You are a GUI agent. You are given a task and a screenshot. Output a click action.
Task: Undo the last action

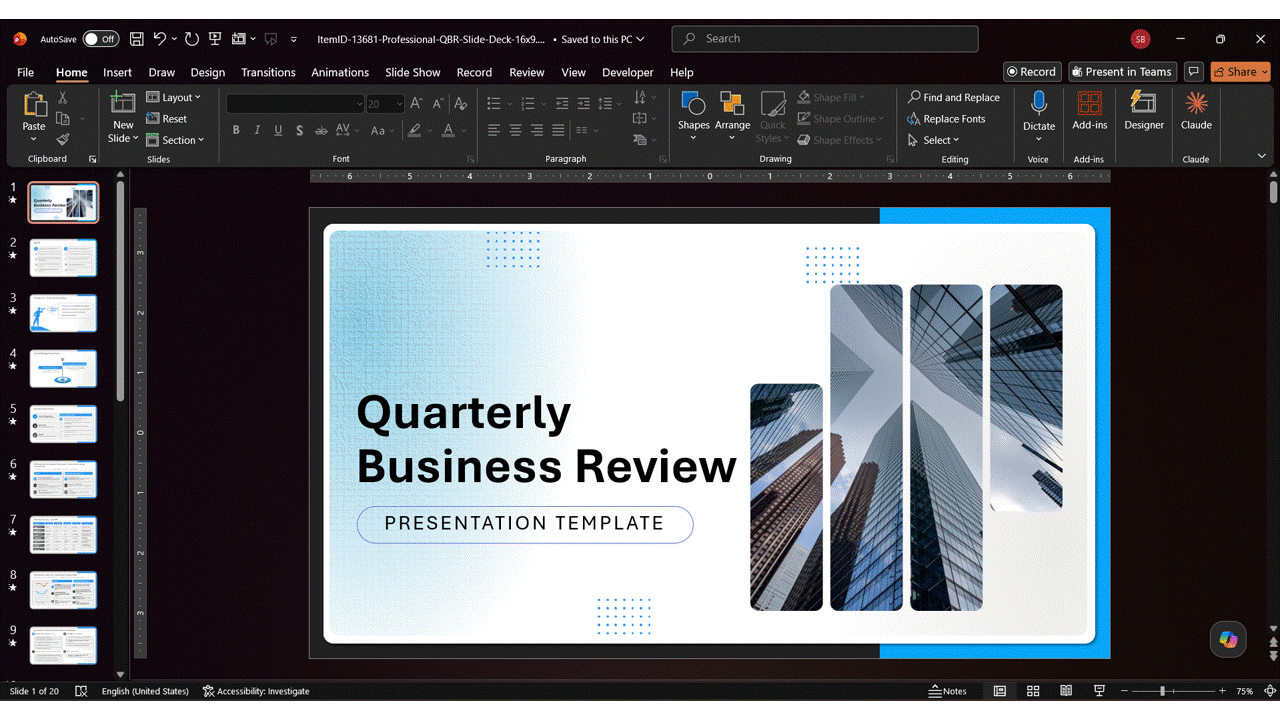pyautogui.click(x=159, y=39)
